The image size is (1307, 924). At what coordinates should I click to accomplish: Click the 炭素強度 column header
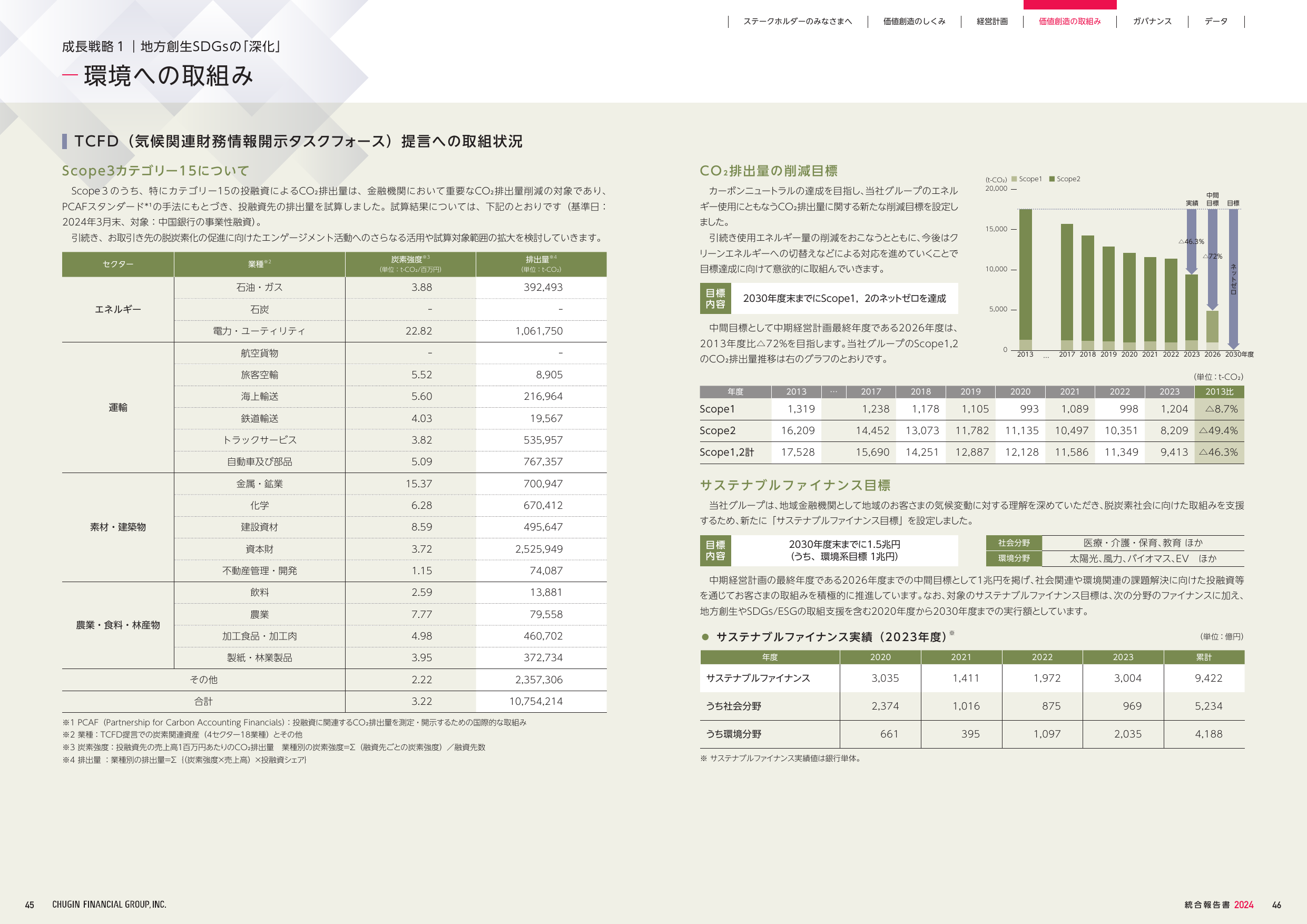410,264
